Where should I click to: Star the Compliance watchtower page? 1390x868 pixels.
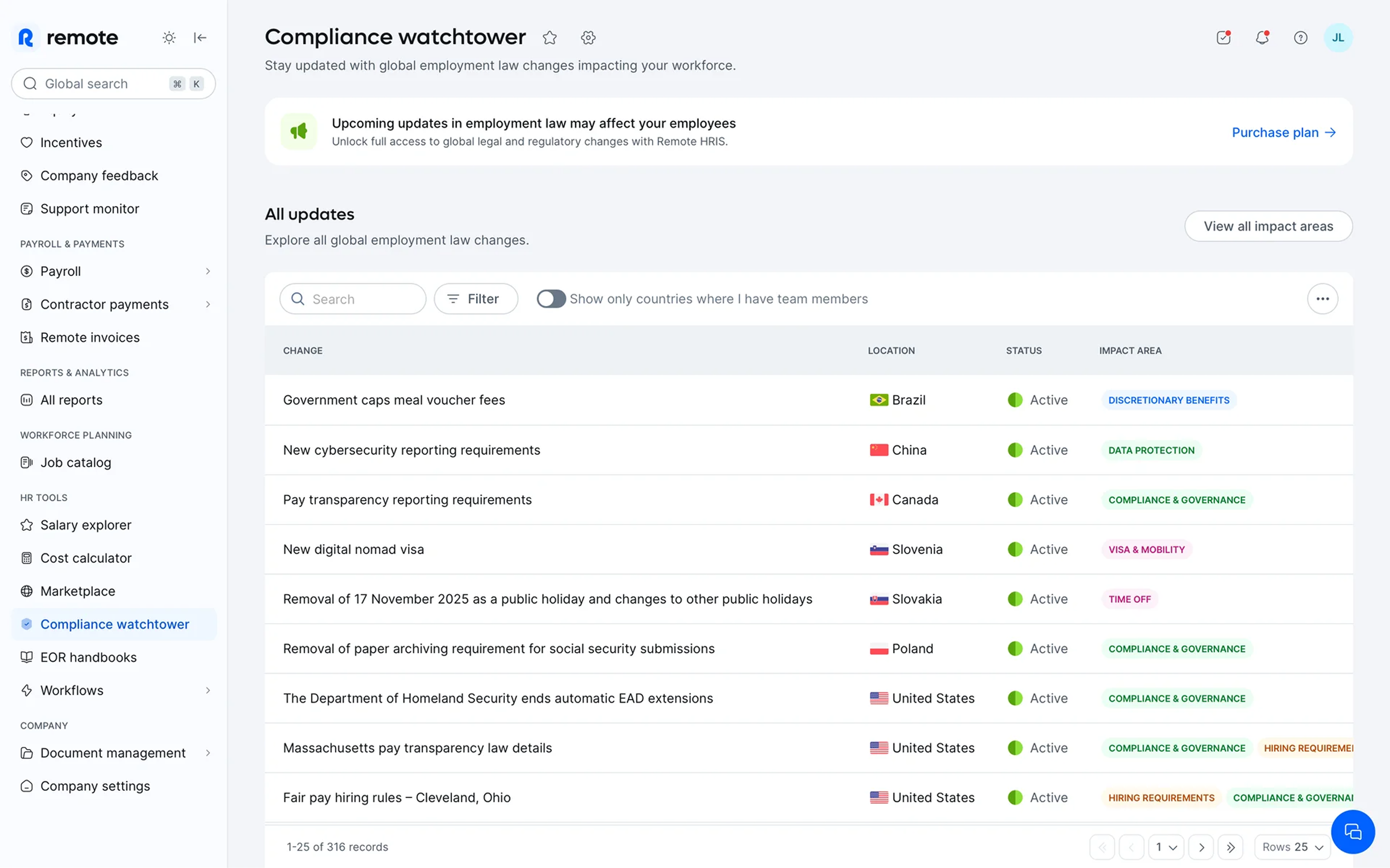click(x=549, y=37)
